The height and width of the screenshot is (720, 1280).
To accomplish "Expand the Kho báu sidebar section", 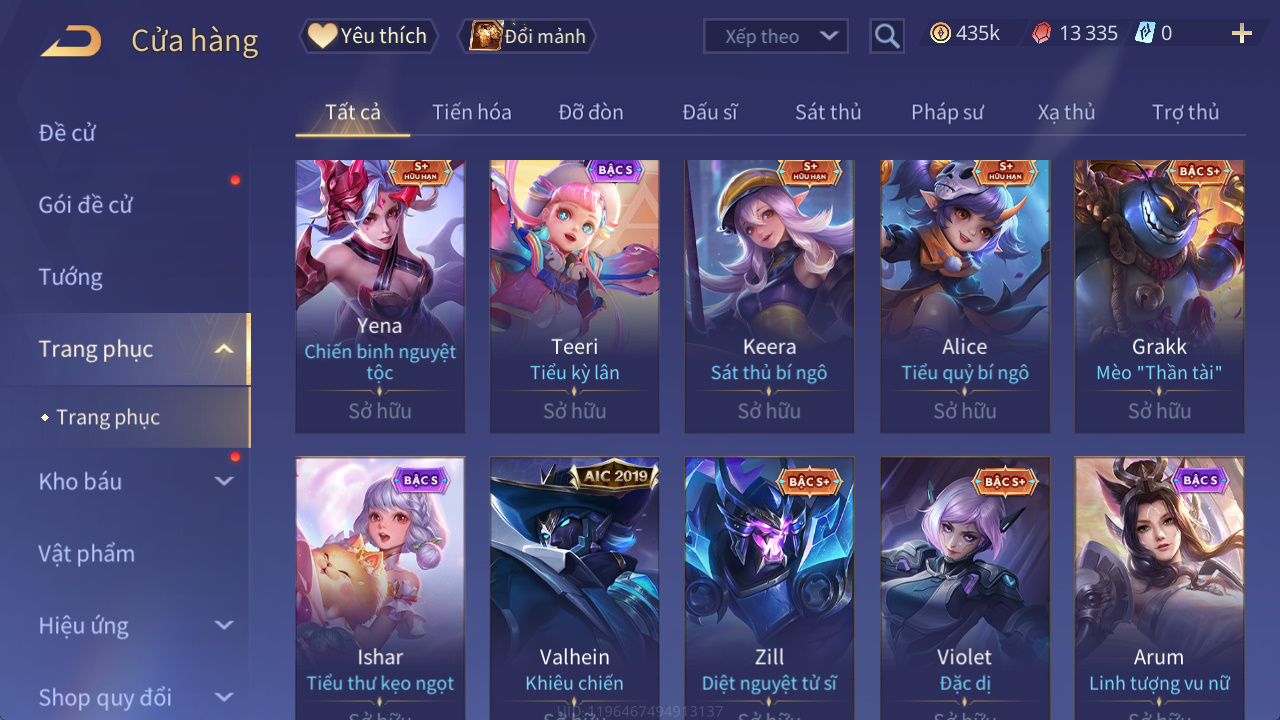I will (224, 481).
